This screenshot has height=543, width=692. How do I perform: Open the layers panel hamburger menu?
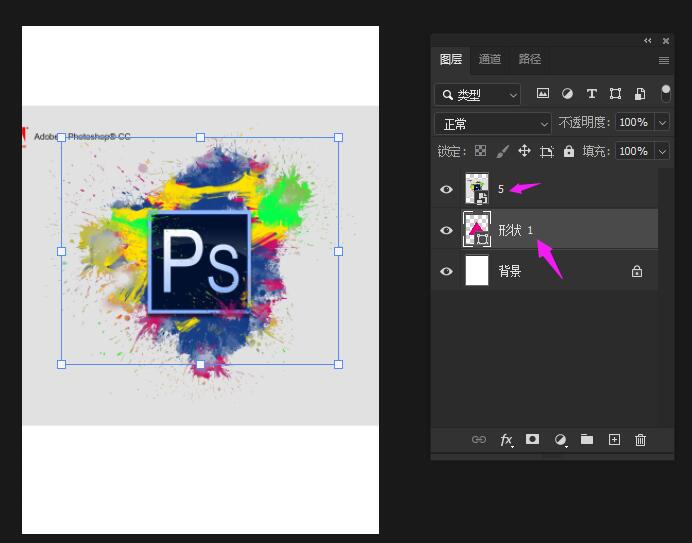[x=664, y=60]
